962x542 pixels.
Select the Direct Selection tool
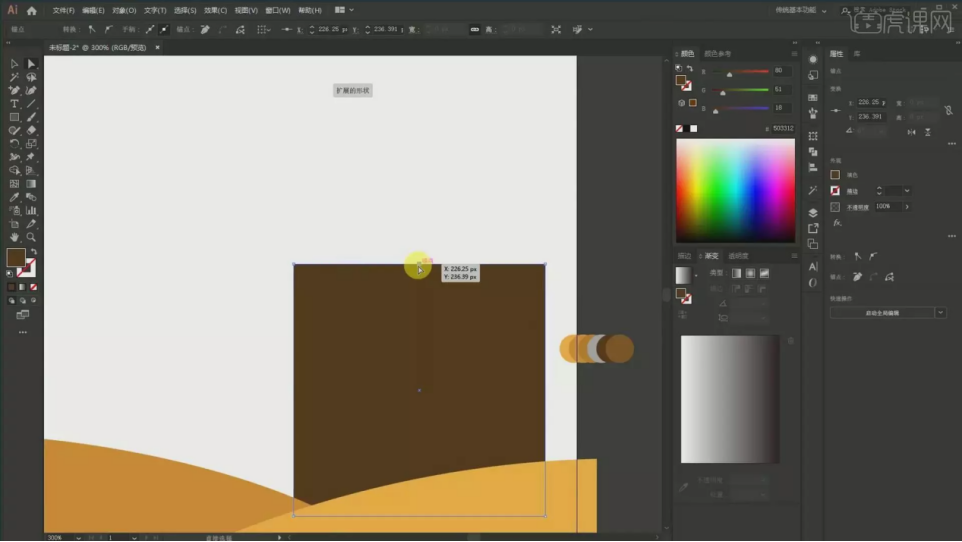click(31, 64)
